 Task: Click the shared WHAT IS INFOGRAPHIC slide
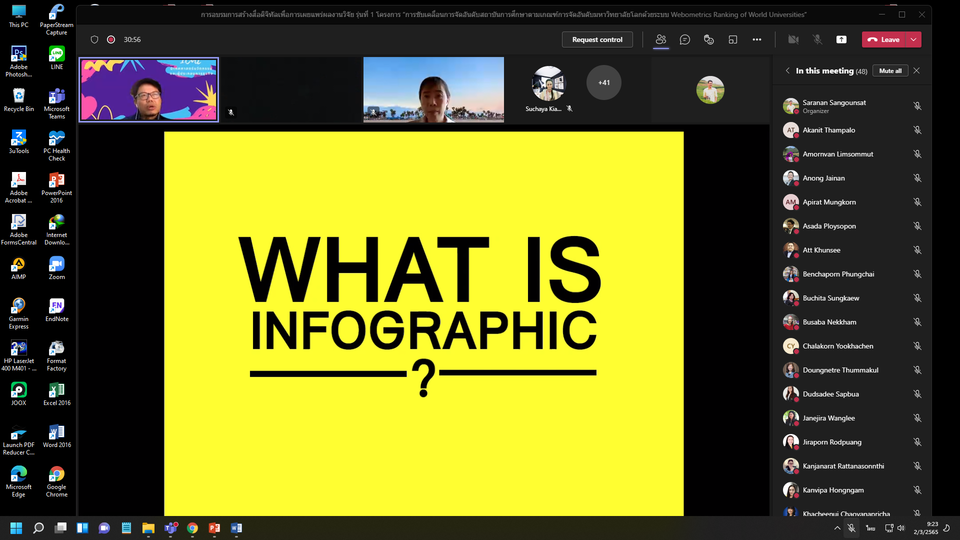coord(424,323)
